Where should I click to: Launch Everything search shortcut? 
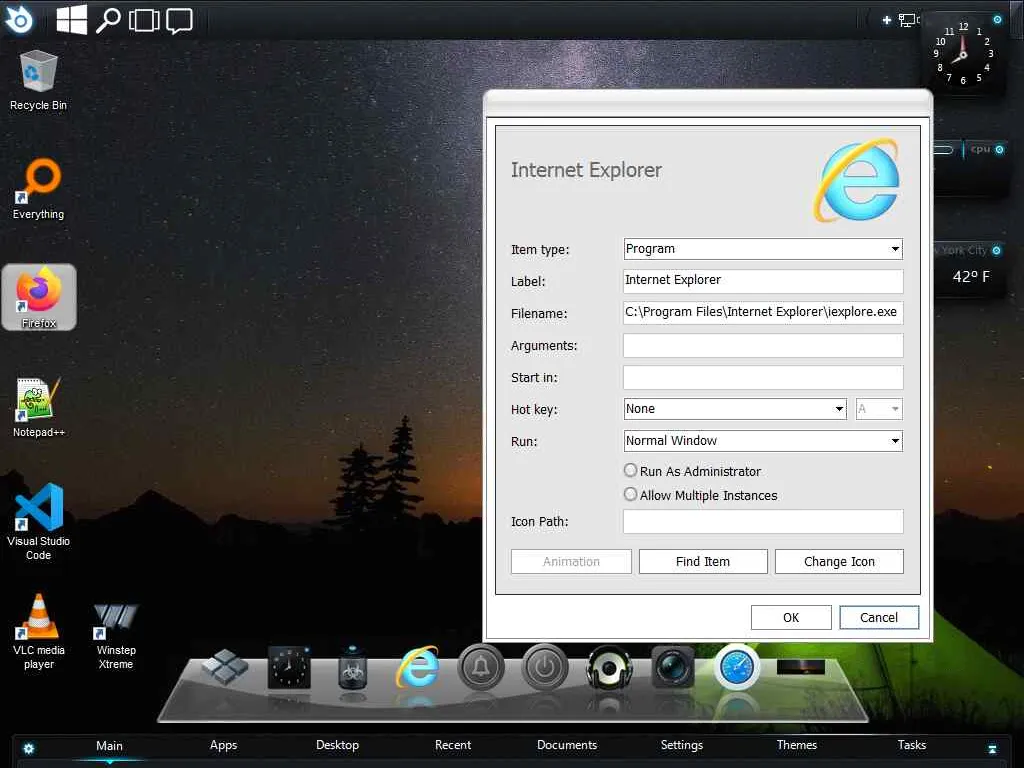tap(39, 188)
